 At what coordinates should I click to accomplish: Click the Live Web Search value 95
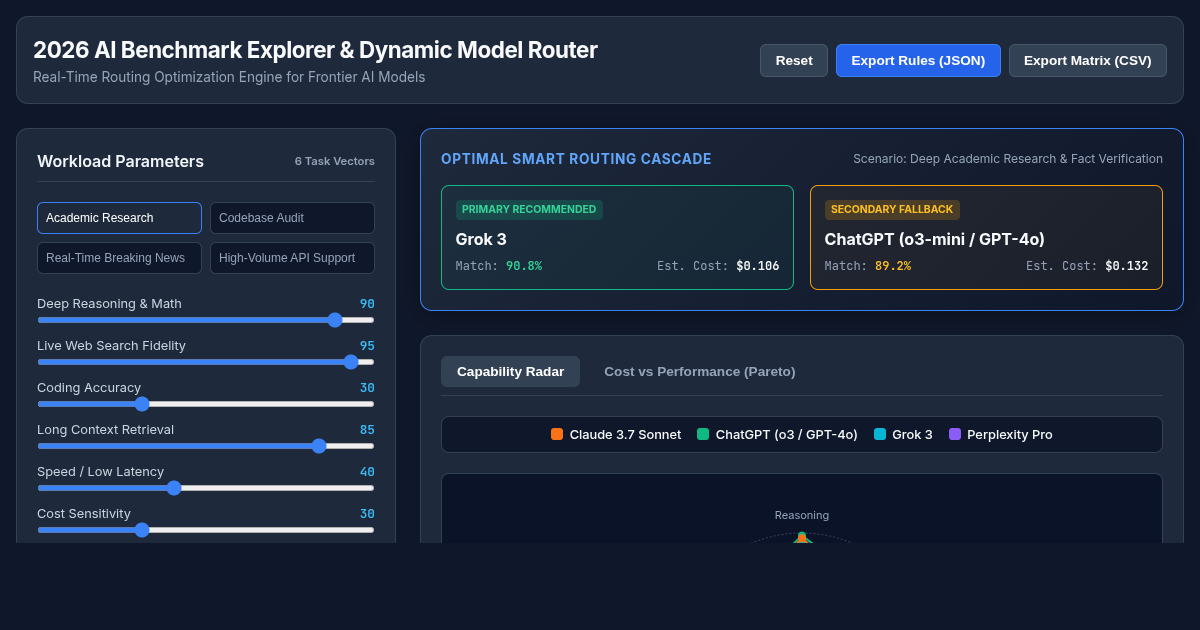coord(367,346)
